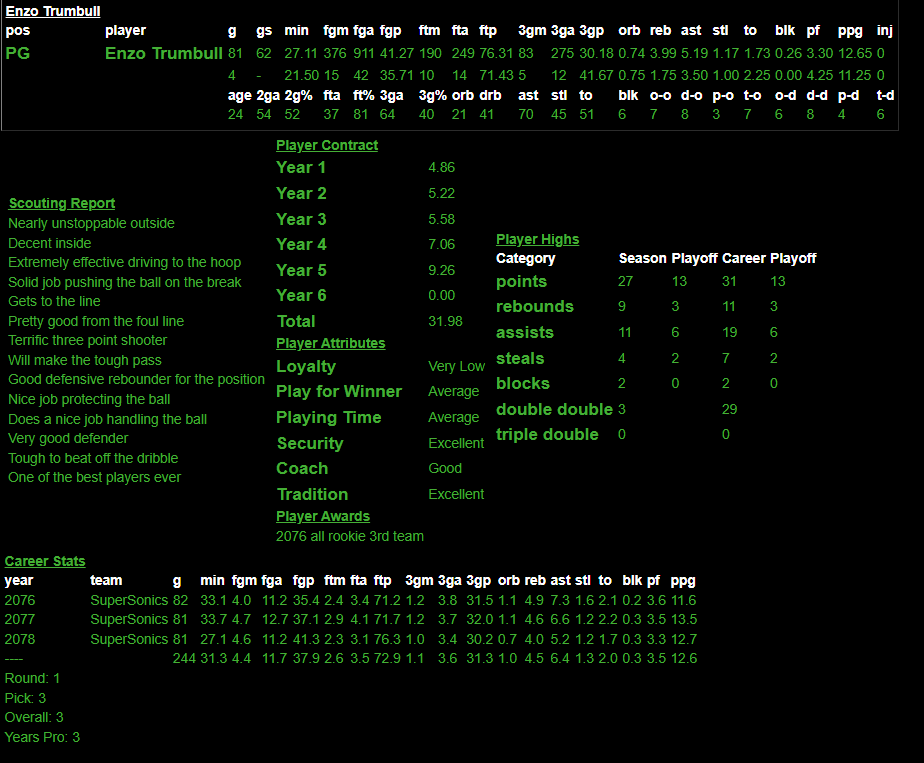Open the Player Contract heading
Screen dimensions: 924x763
coord(327,145)
